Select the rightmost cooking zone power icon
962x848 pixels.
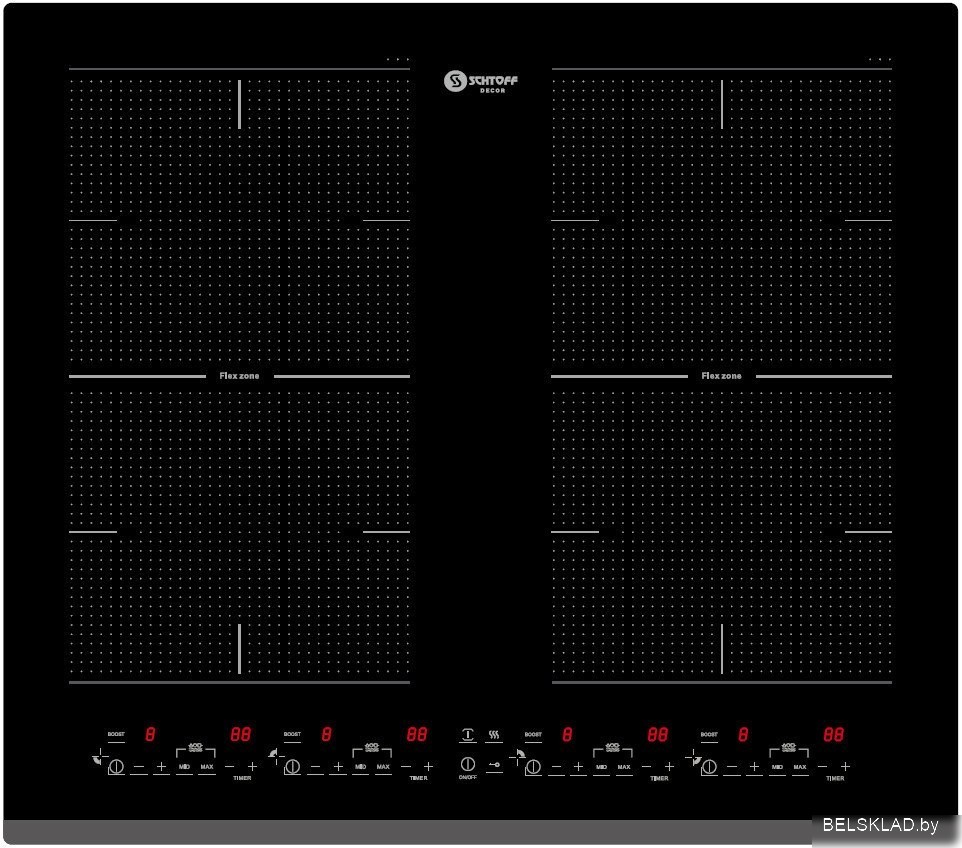[x=709, y=767]
